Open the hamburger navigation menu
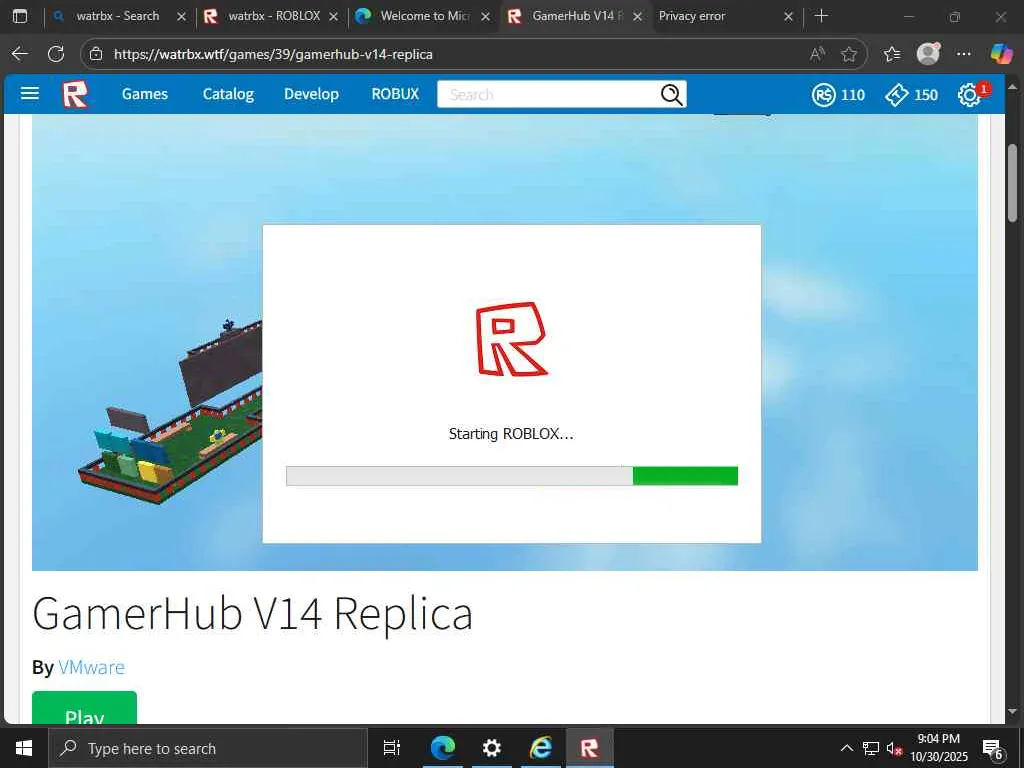The height and width of the screenshot is (768, 1024). (x=29, y=94)
